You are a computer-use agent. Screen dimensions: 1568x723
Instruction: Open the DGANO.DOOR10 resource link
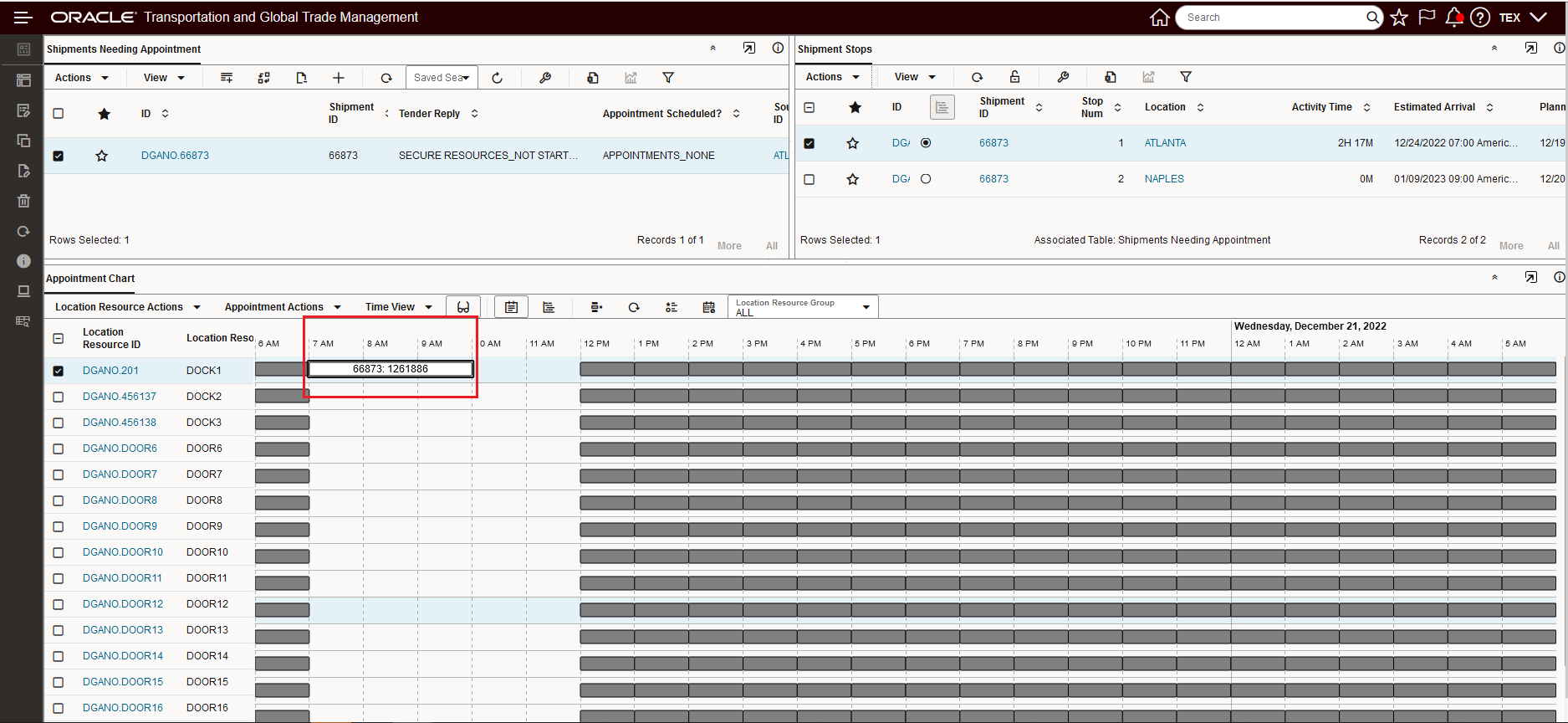pos(123,552)
